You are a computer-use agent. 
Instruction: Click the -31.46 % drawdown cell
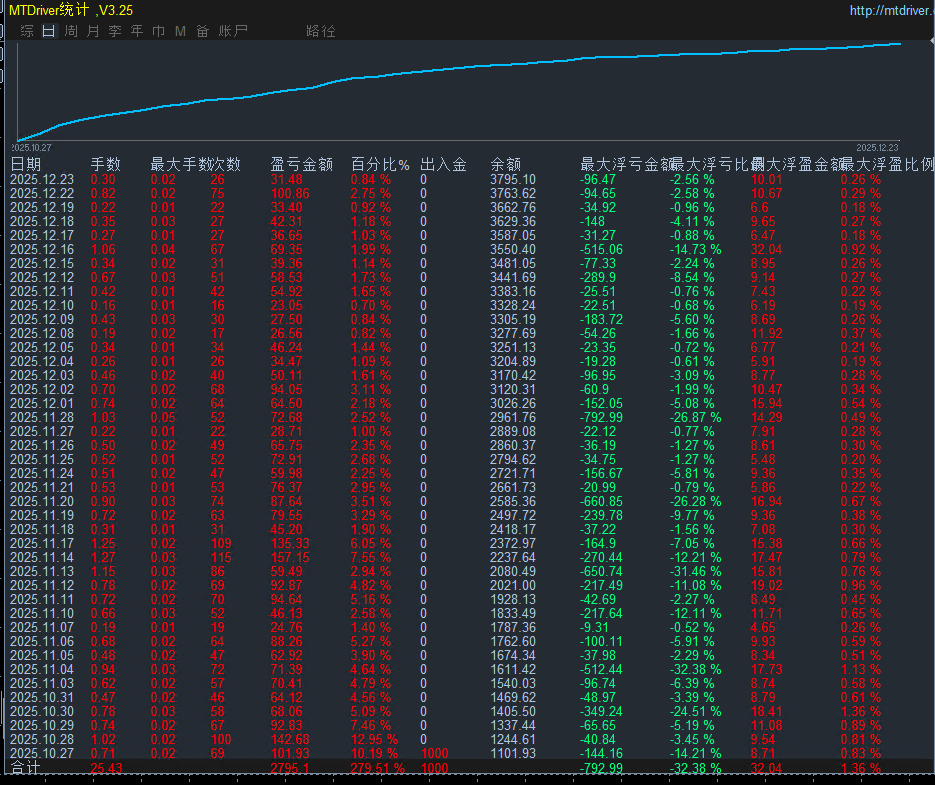coord(695,571)
